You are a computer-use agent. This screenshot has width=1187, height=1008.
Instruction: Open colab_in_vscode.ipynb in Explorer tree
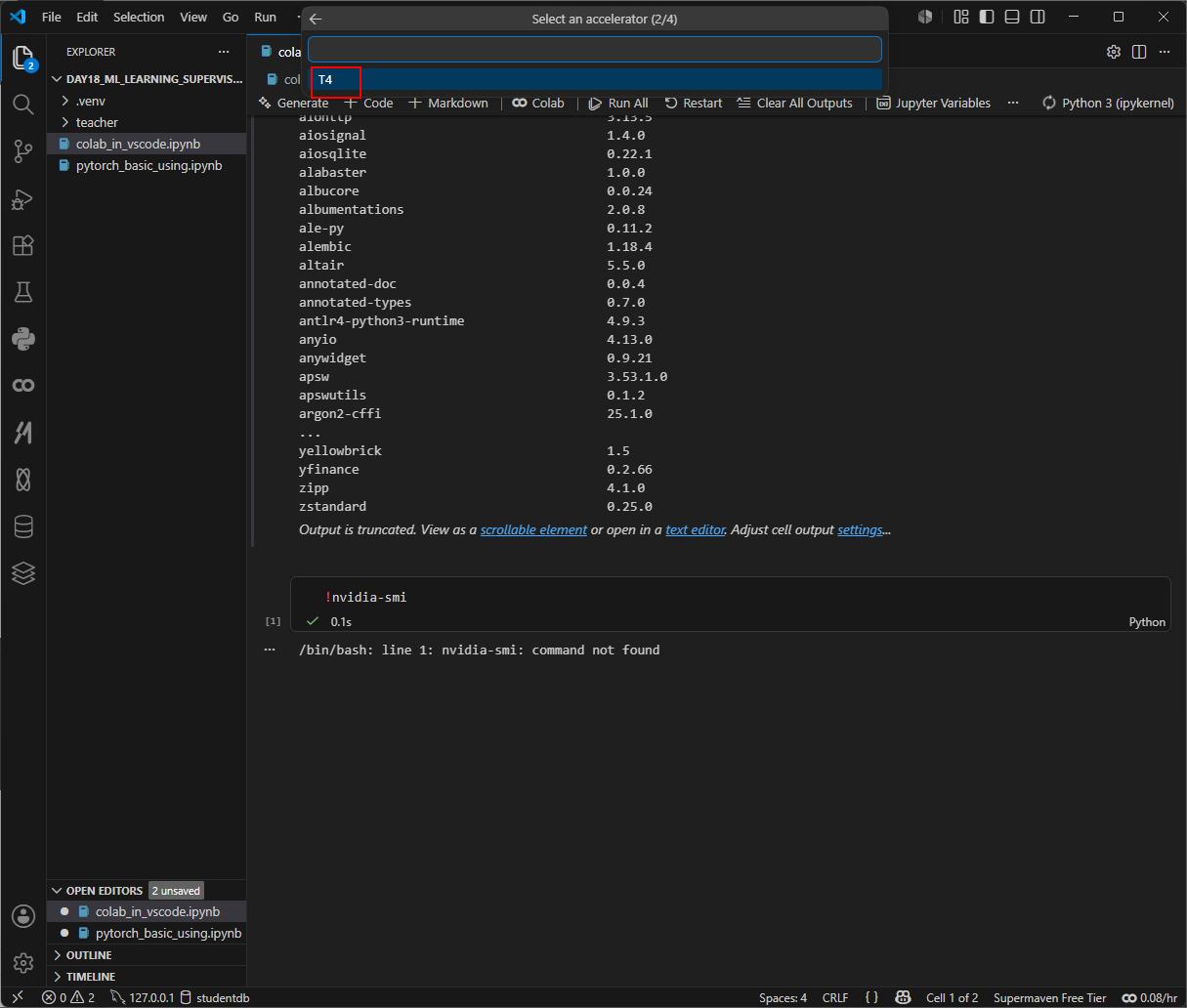(147, 144)
